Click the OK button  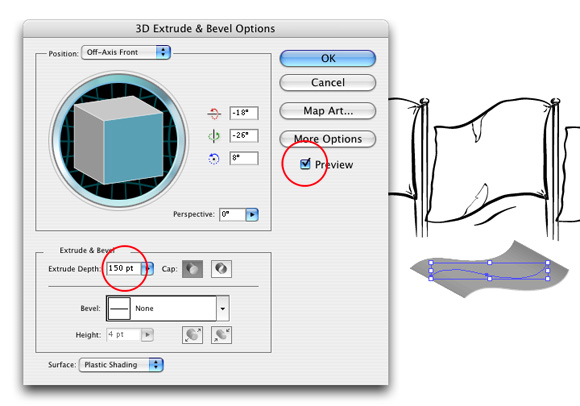tap(328, 58)
